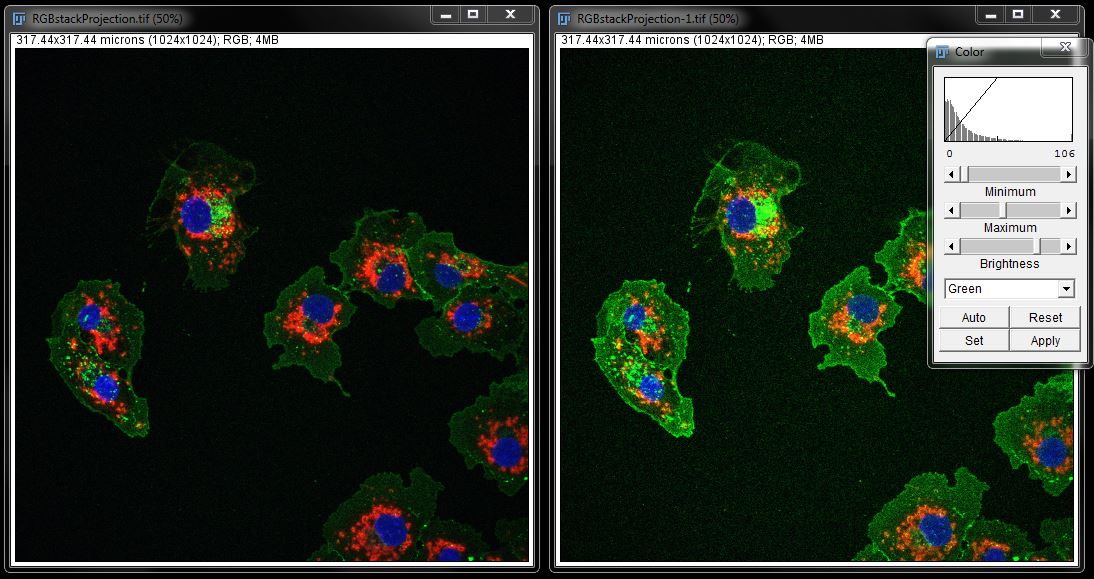Open the Green channel dropdown
This screenshot has width=1094, height=579.
pos(1066,289)
